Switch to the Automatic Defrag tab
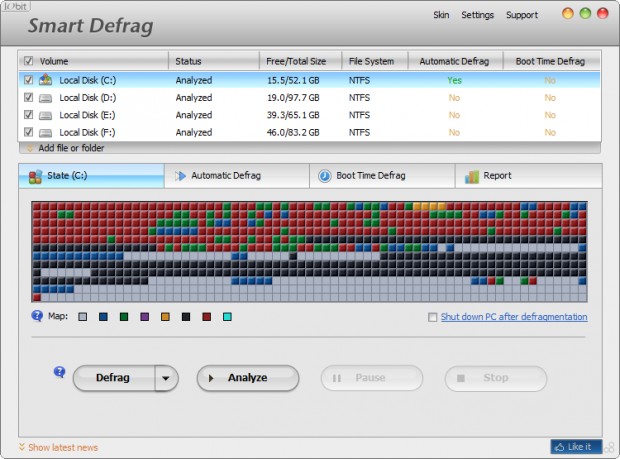The height and width of the screenshot is (459, 620). [237, 176]
